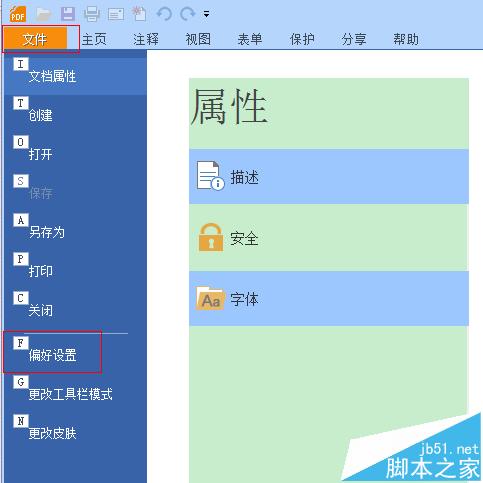
Task: Click the 属性 heading text
Action: pyautogui.click(x=229, y=107)
